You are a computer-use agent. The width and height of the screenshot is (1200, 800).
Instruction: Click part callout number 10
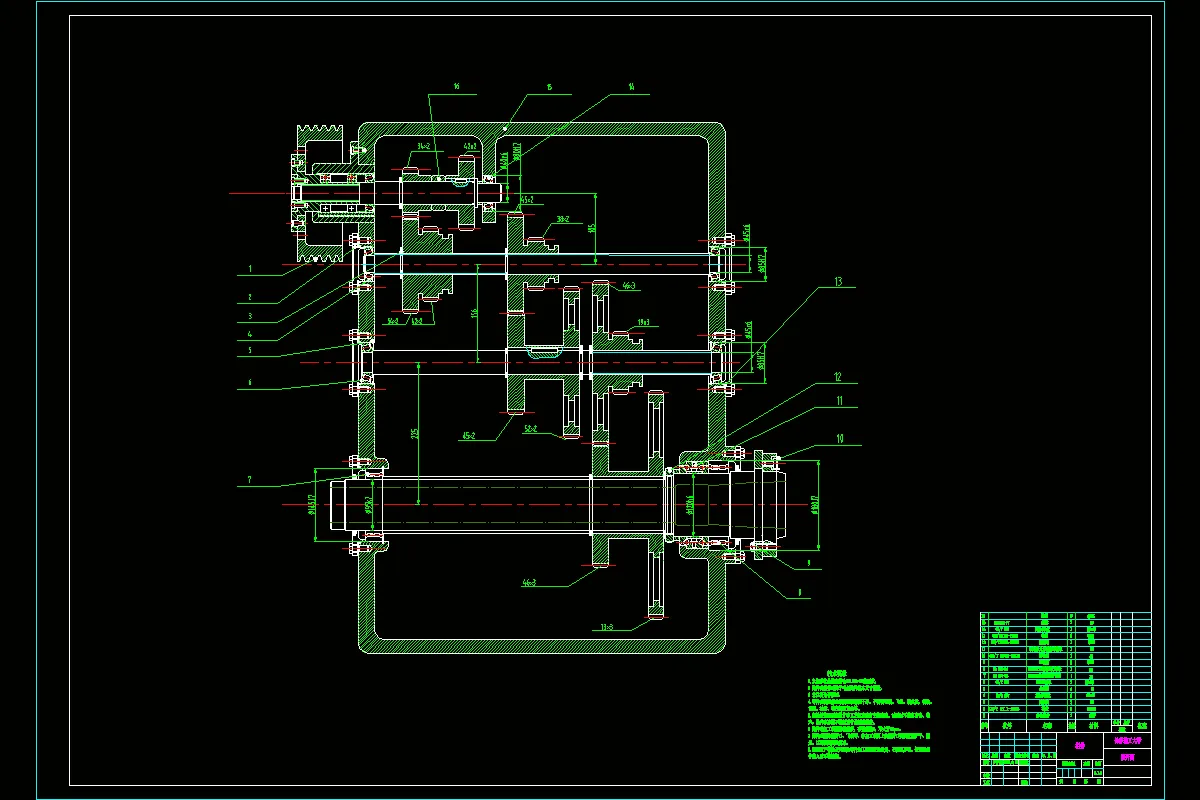pos(839,438)
